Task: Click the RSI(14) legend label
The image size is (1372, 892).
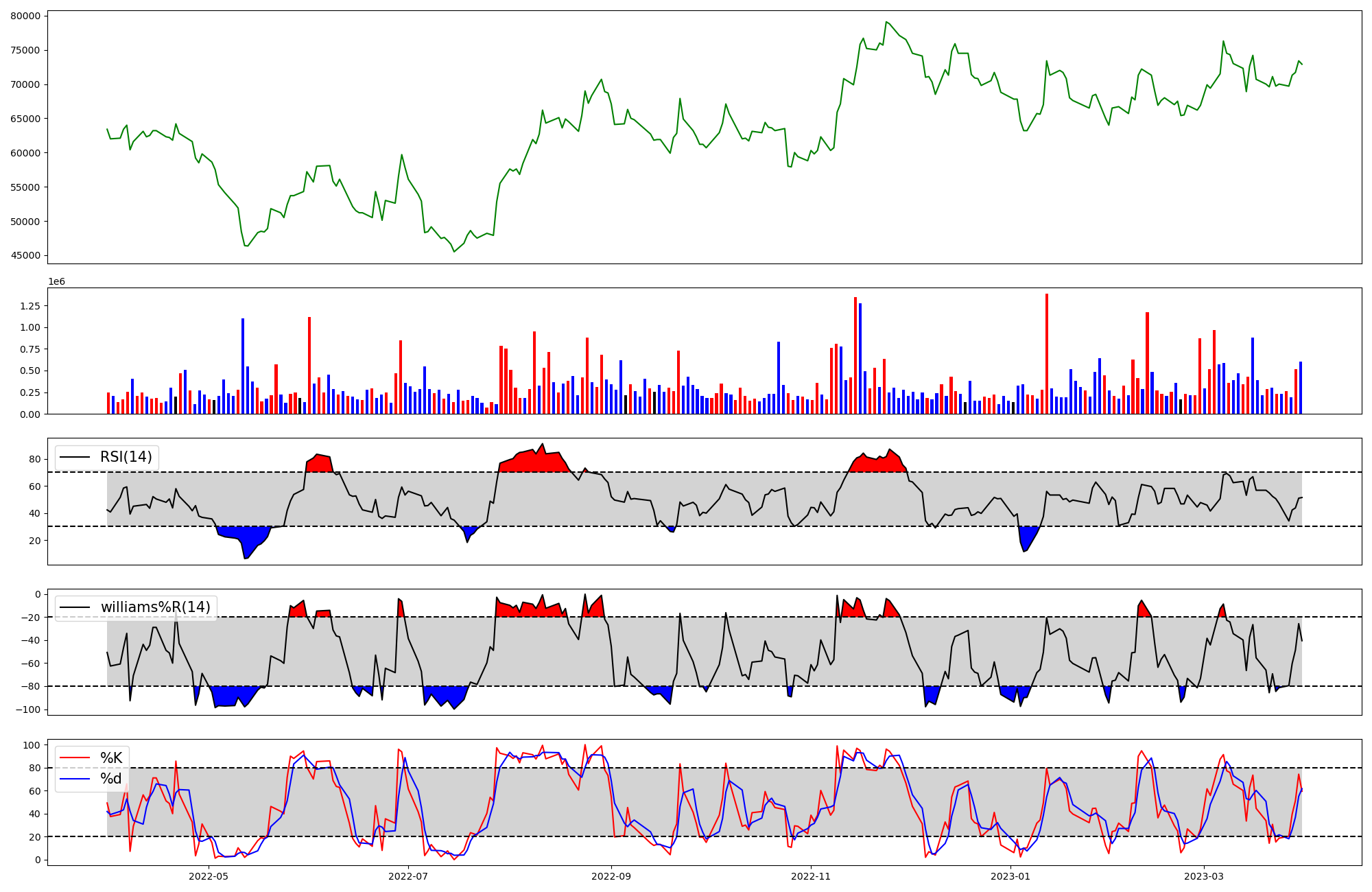Action: [126, 457]
